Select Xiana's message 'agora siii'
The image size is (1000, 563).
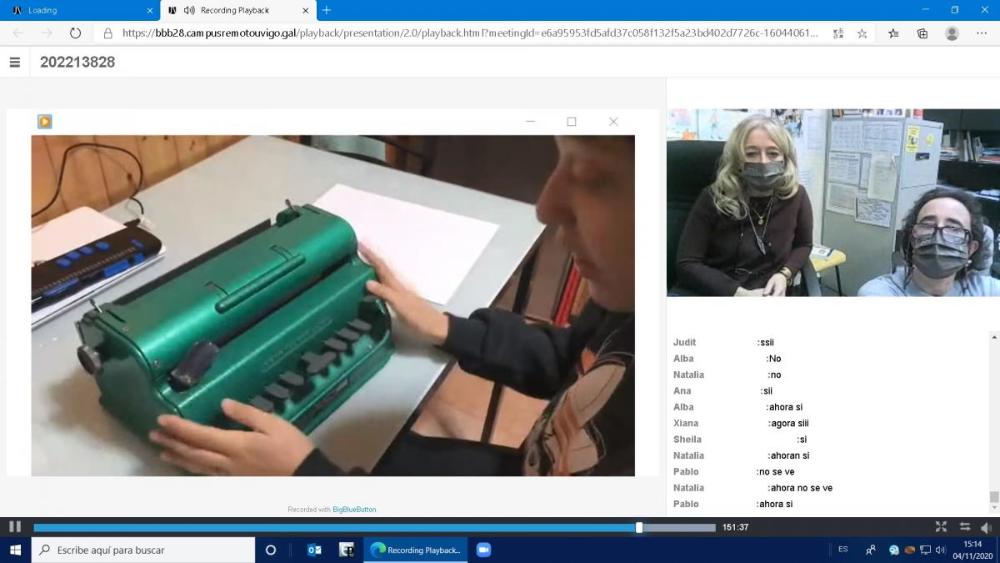tap(788, 423)
